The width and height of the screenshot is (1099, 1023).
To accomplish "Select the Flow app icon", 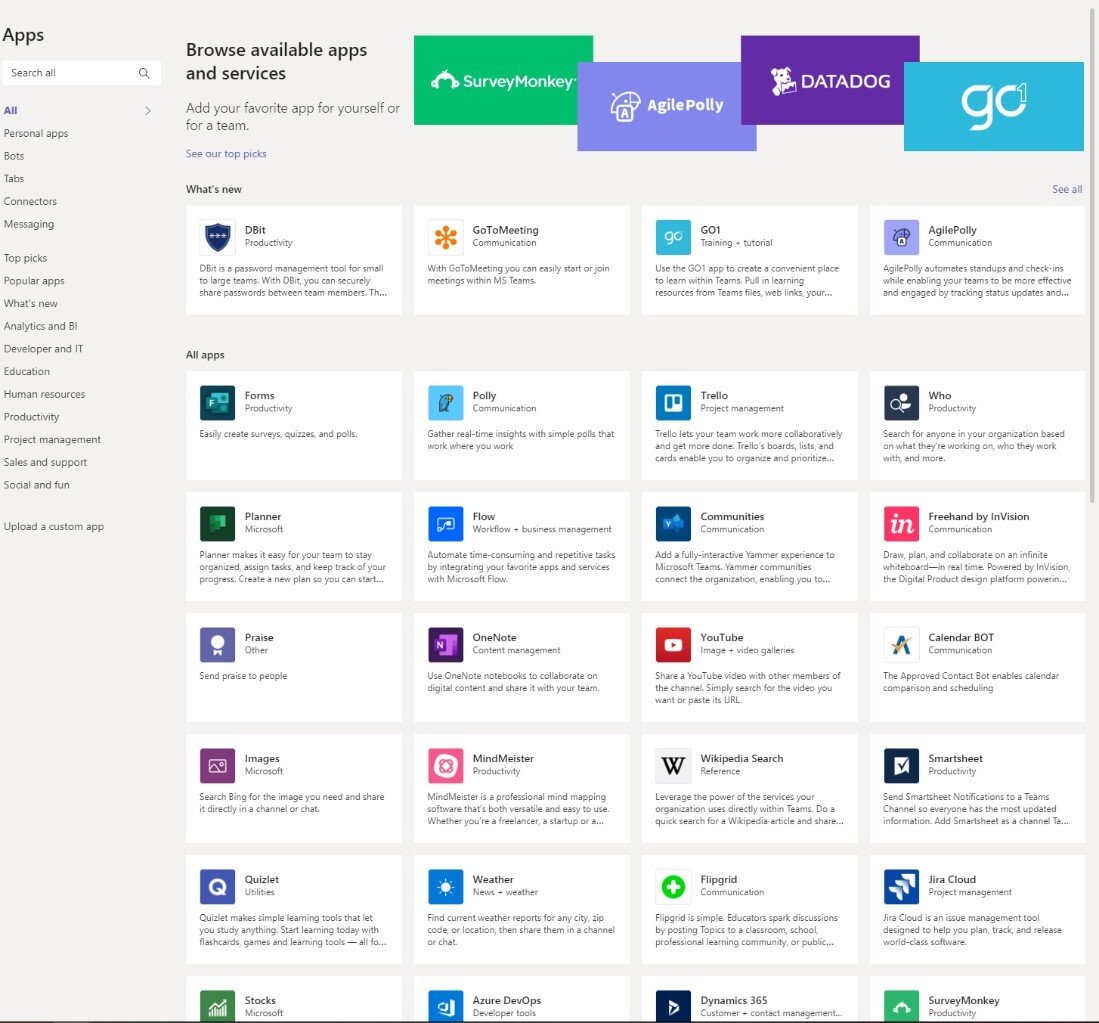I will pos(445,523).
